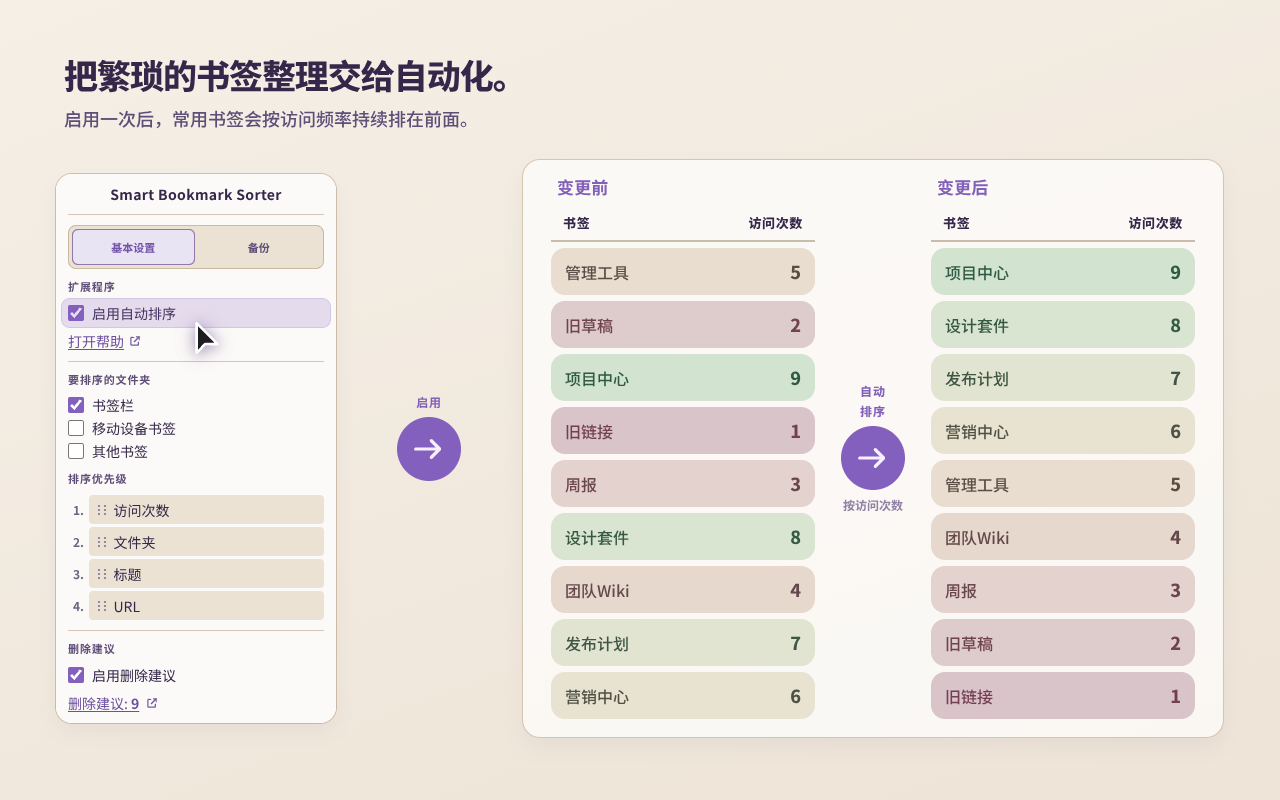
Task: Enable the 移动设备书签 folder checkbox
Action: [x=76, y=428]
